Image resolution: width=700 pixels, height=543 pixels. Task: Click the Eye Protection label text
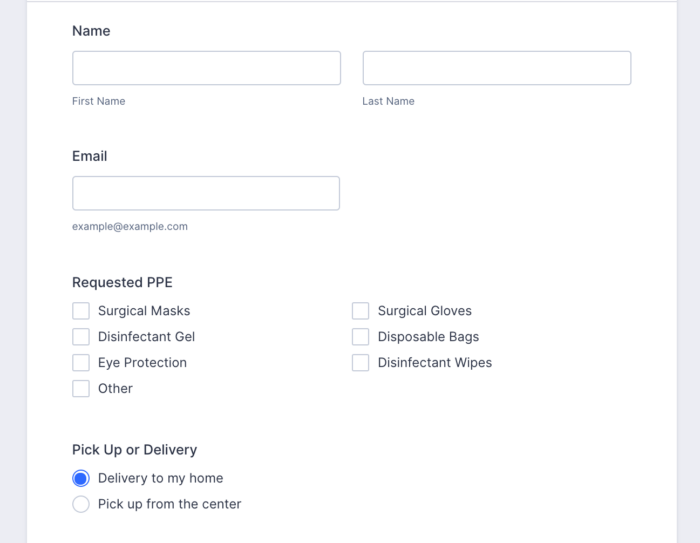click(142, 363)
